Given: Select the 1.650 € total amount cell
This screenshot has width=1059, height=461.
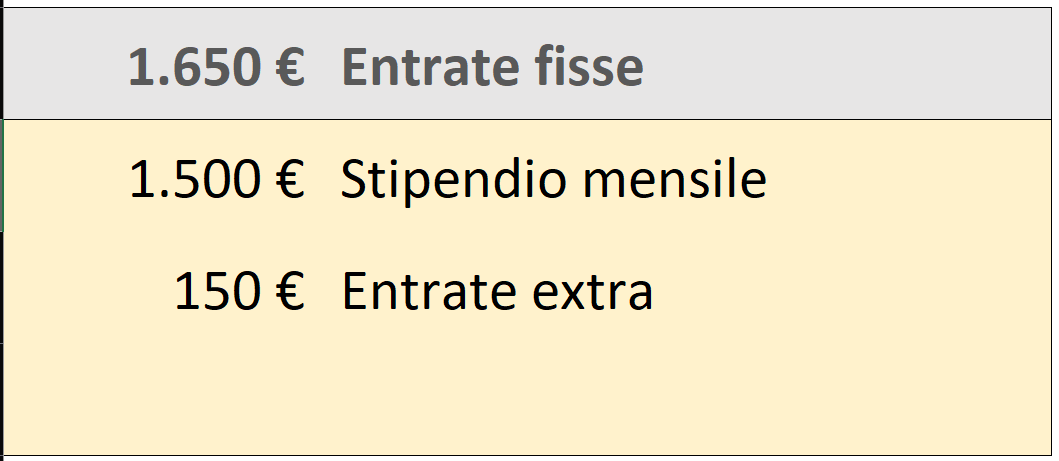Looking at the screenshot, I should (x=215, y=67).
